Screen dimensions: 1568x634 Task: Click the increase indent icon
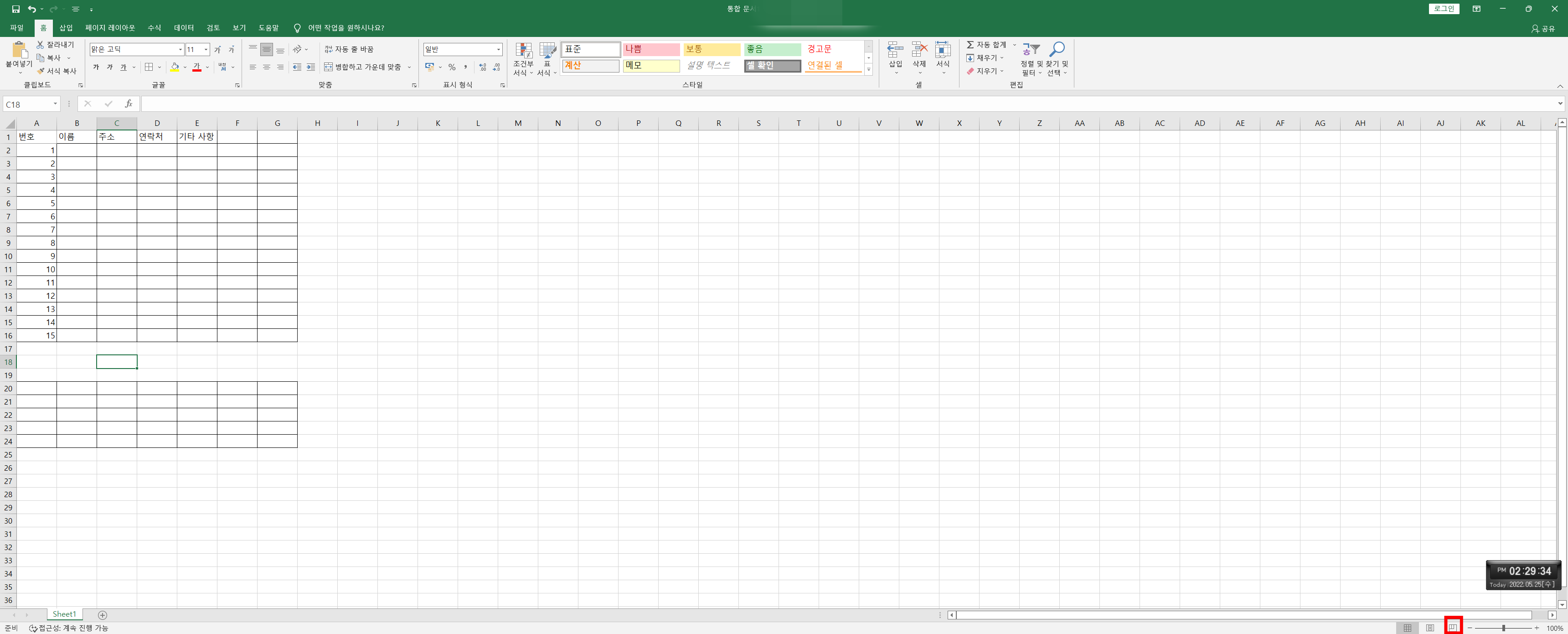click(x=310, y=67)
